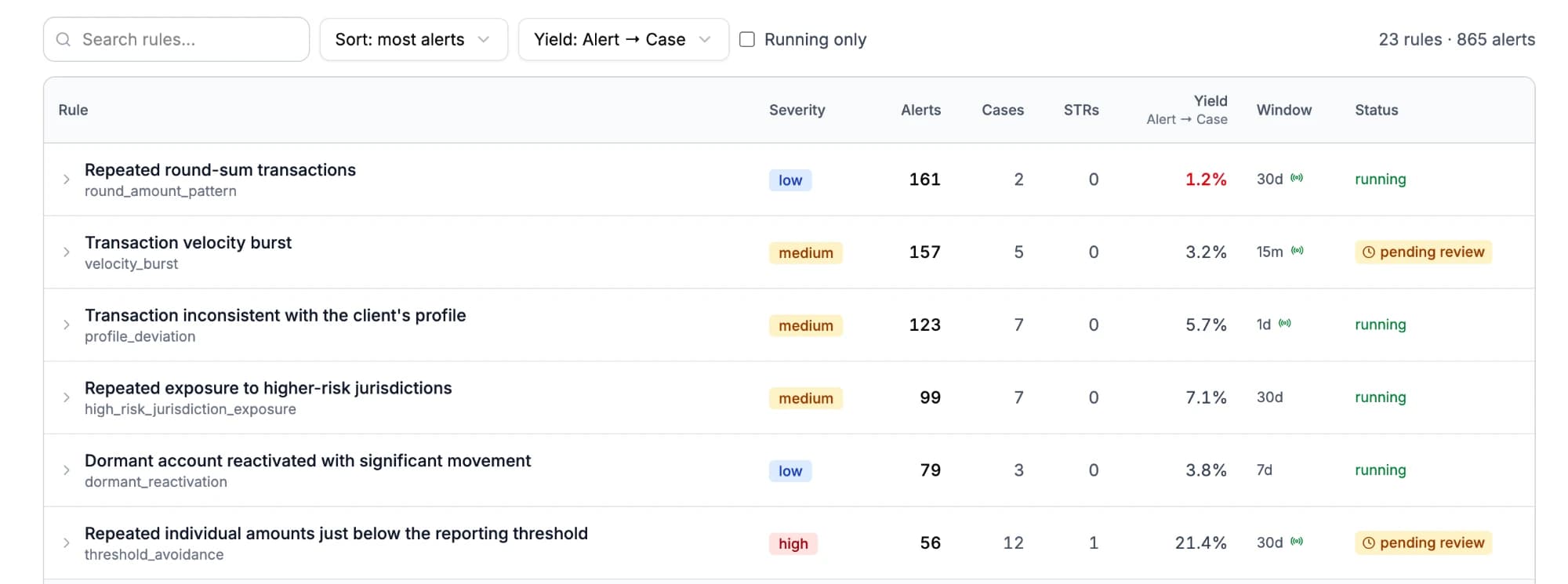Enable the Running only checkbox
The width and height of the screenshot is (1568, 584).
pos(747,39)
